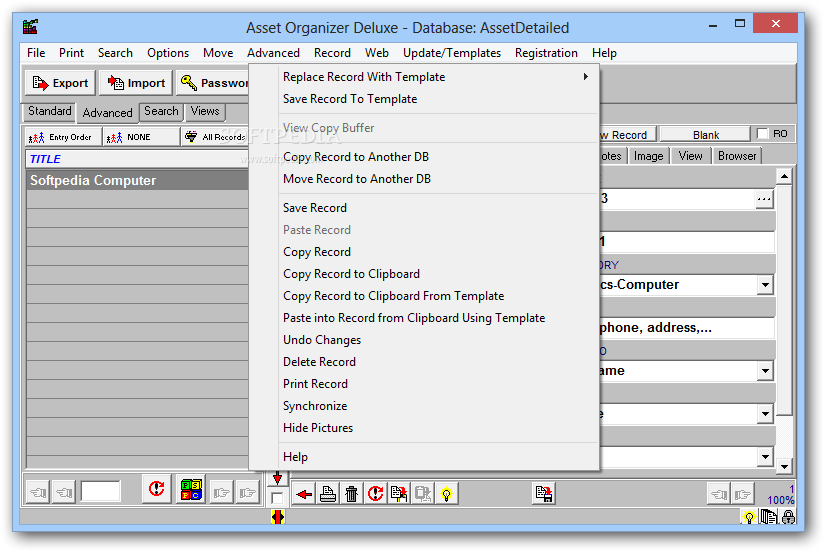Click the scroll up arrow of the record panel
Image resolution: width=825 pixels, height=552 pixels.
[784, 176]
